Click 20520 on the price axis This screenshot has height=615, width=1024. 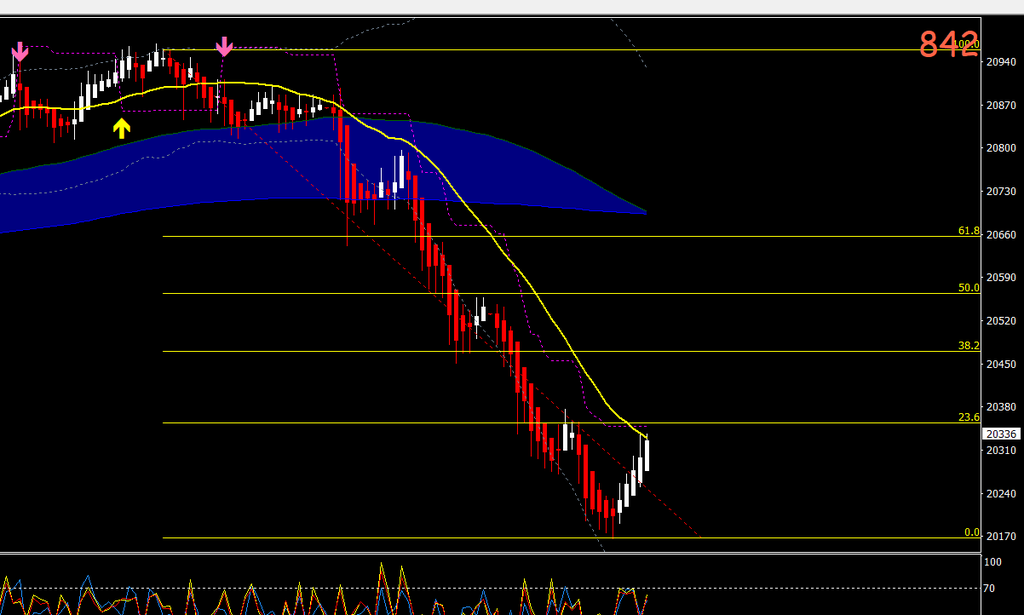point(1001,321)
